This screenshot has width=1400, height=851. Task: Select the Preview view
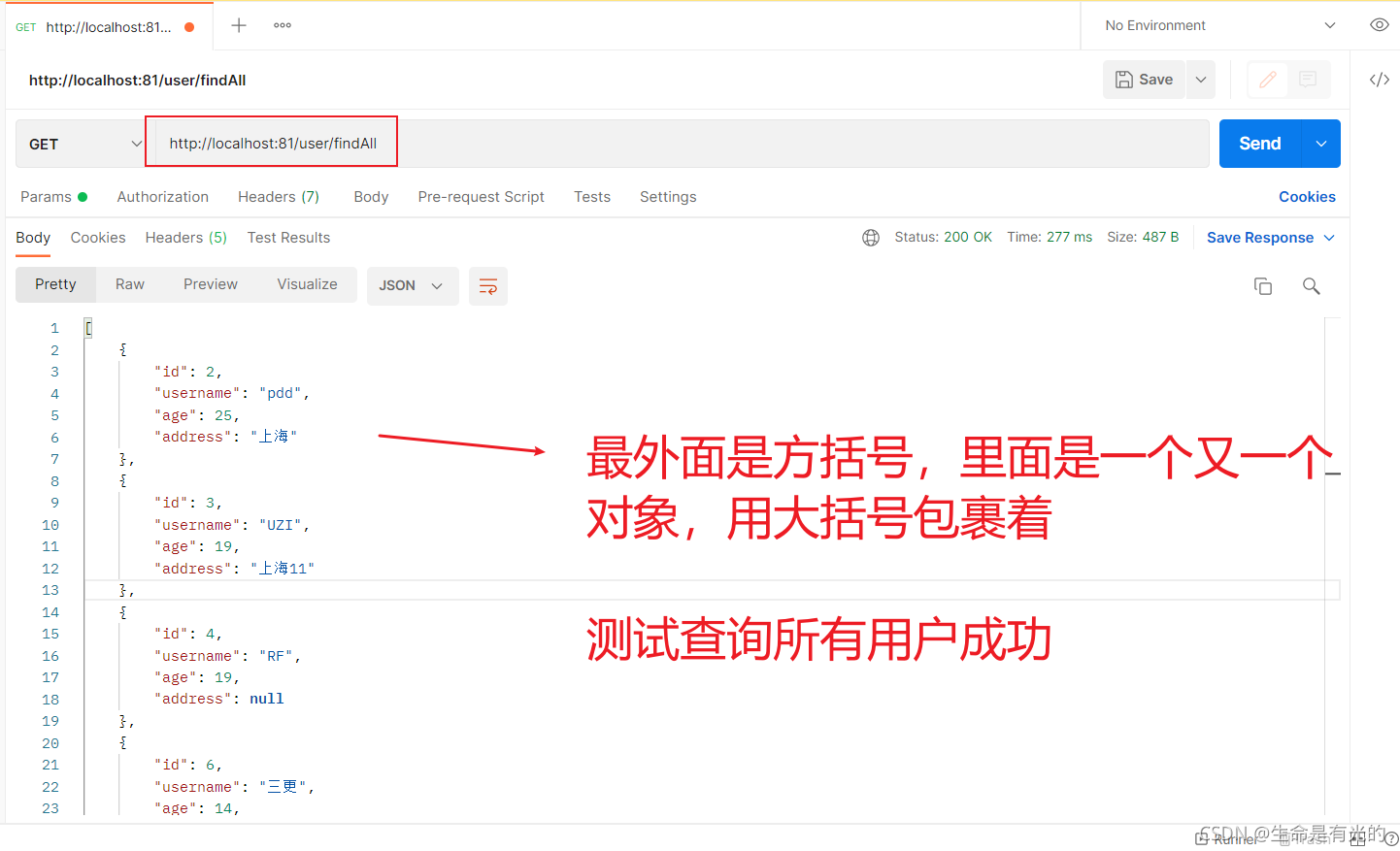pos(211,284)
